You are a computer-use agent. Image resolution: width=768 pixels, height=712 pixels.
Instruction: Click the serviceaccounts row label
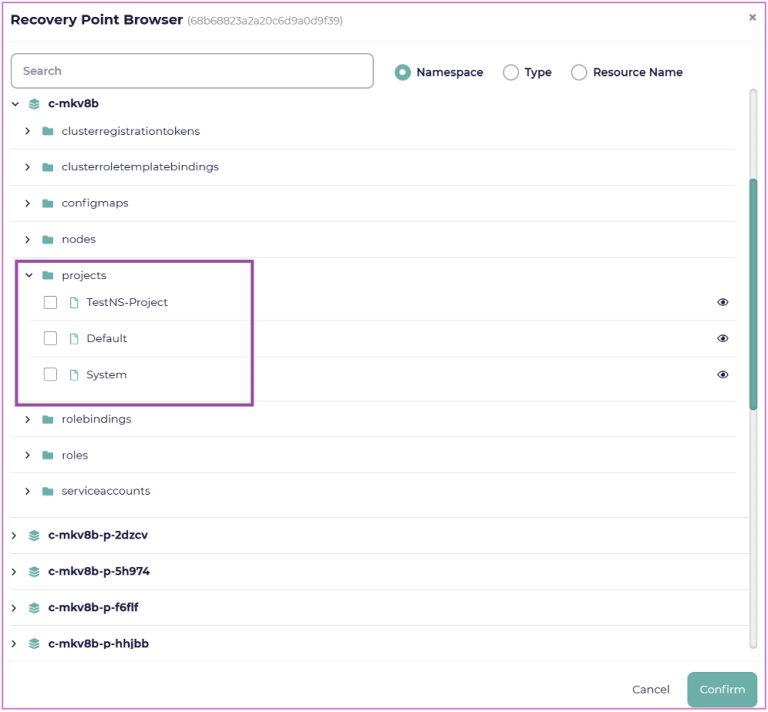(106, 491)
